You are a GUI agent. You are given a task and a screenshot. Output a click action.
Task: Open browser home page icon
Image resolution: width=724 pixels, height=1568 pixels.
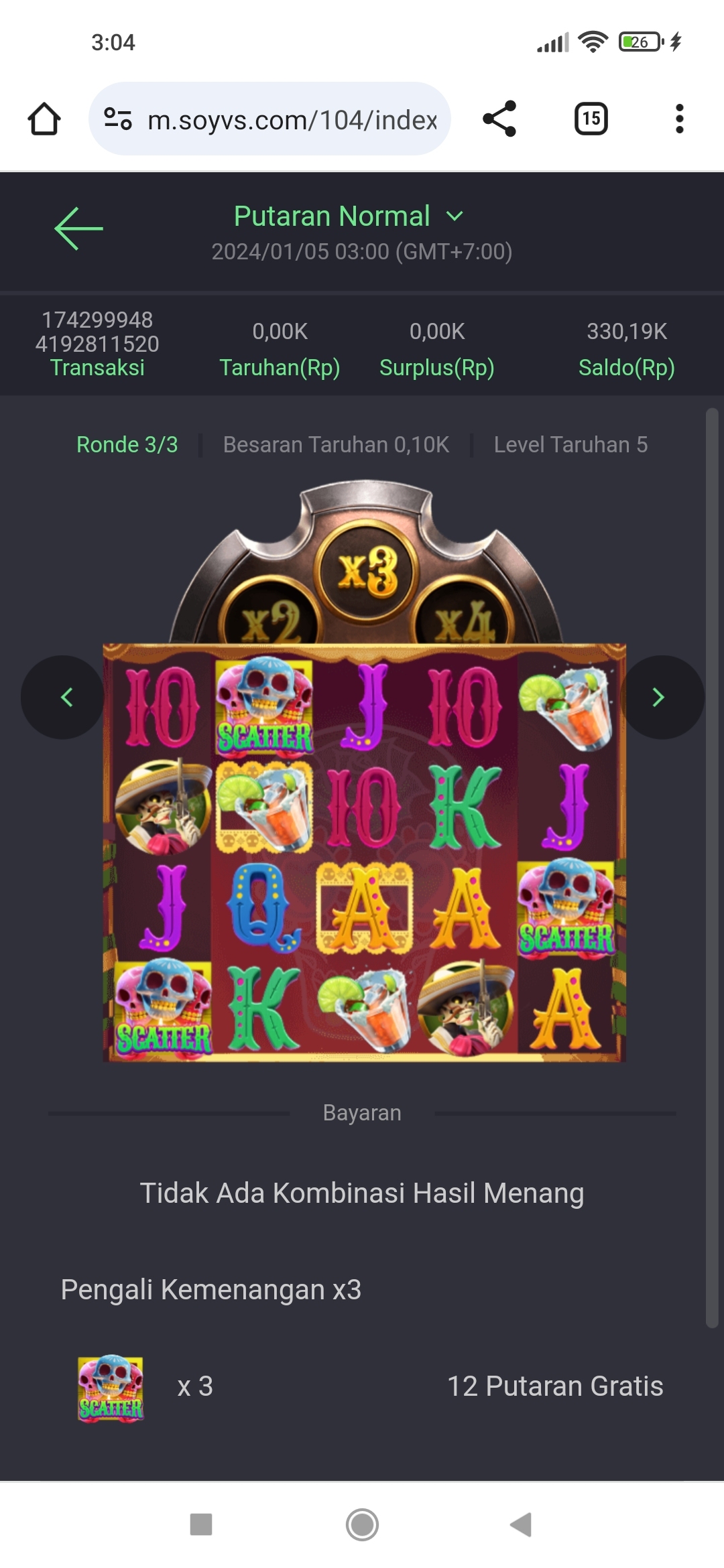coord(44,119)
